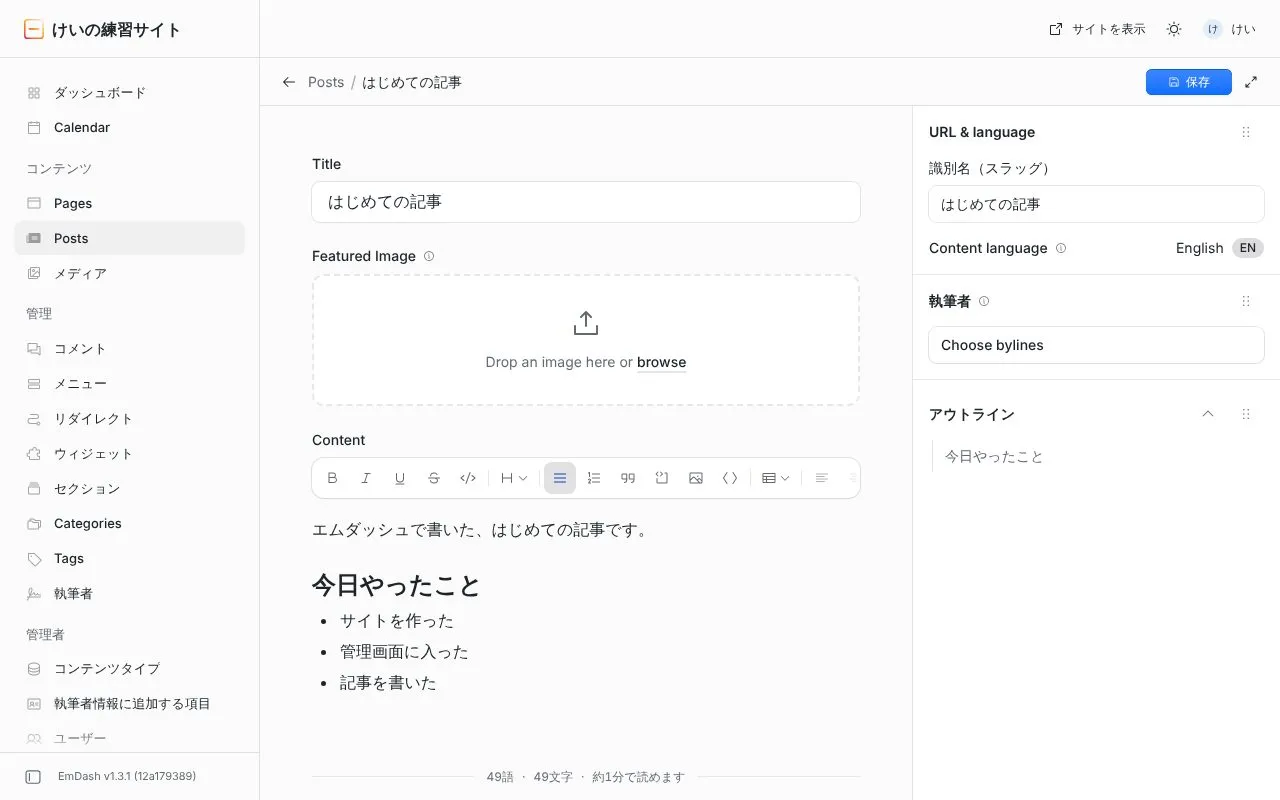Toggle the bullet list button

(x=560, y=478)
